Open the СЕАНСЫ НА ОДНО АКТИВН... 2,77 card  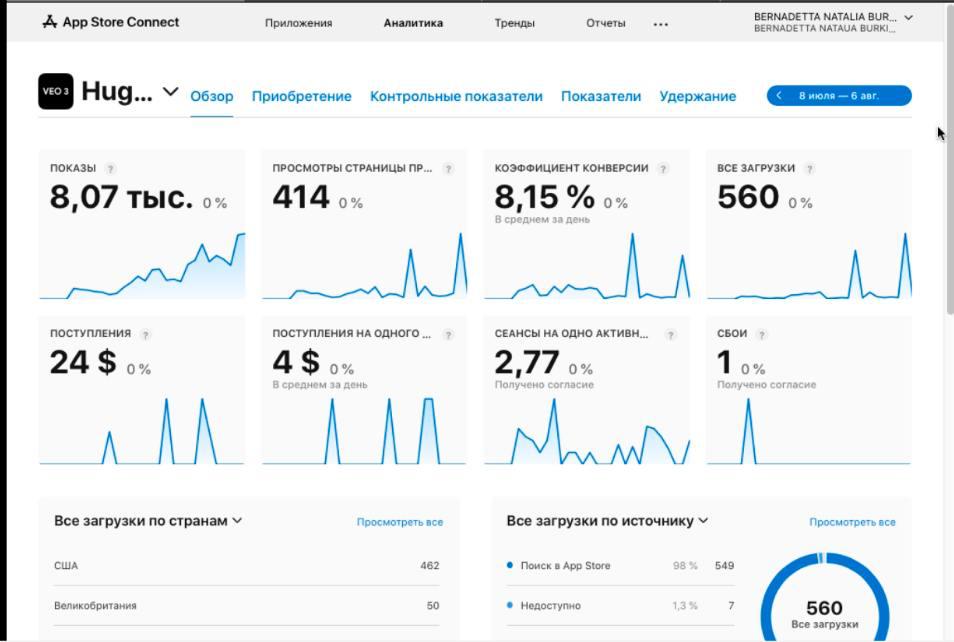click(x=587, y=390)
